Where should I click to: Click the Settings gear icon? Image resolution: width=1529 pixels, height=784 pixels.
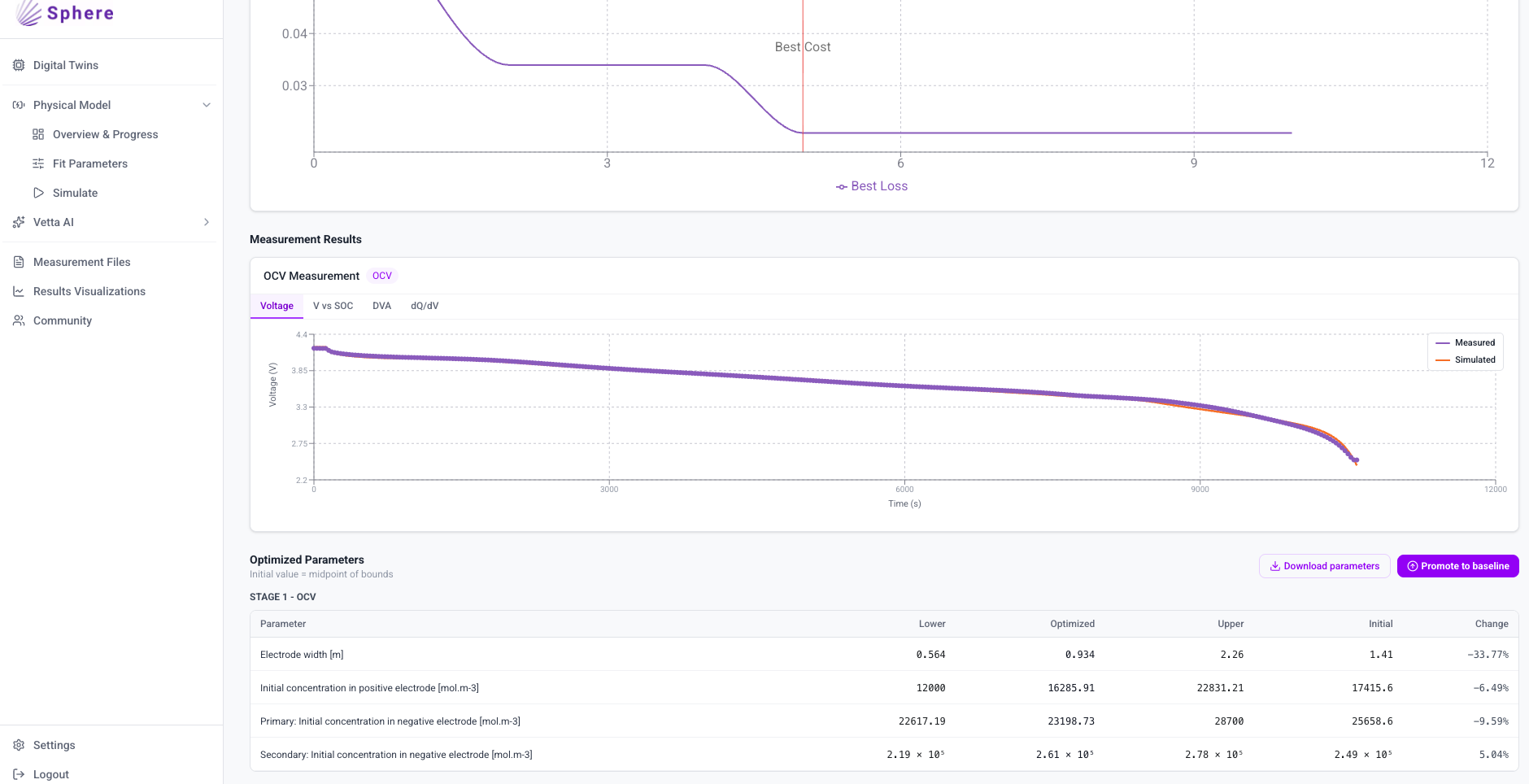[19, 745]
